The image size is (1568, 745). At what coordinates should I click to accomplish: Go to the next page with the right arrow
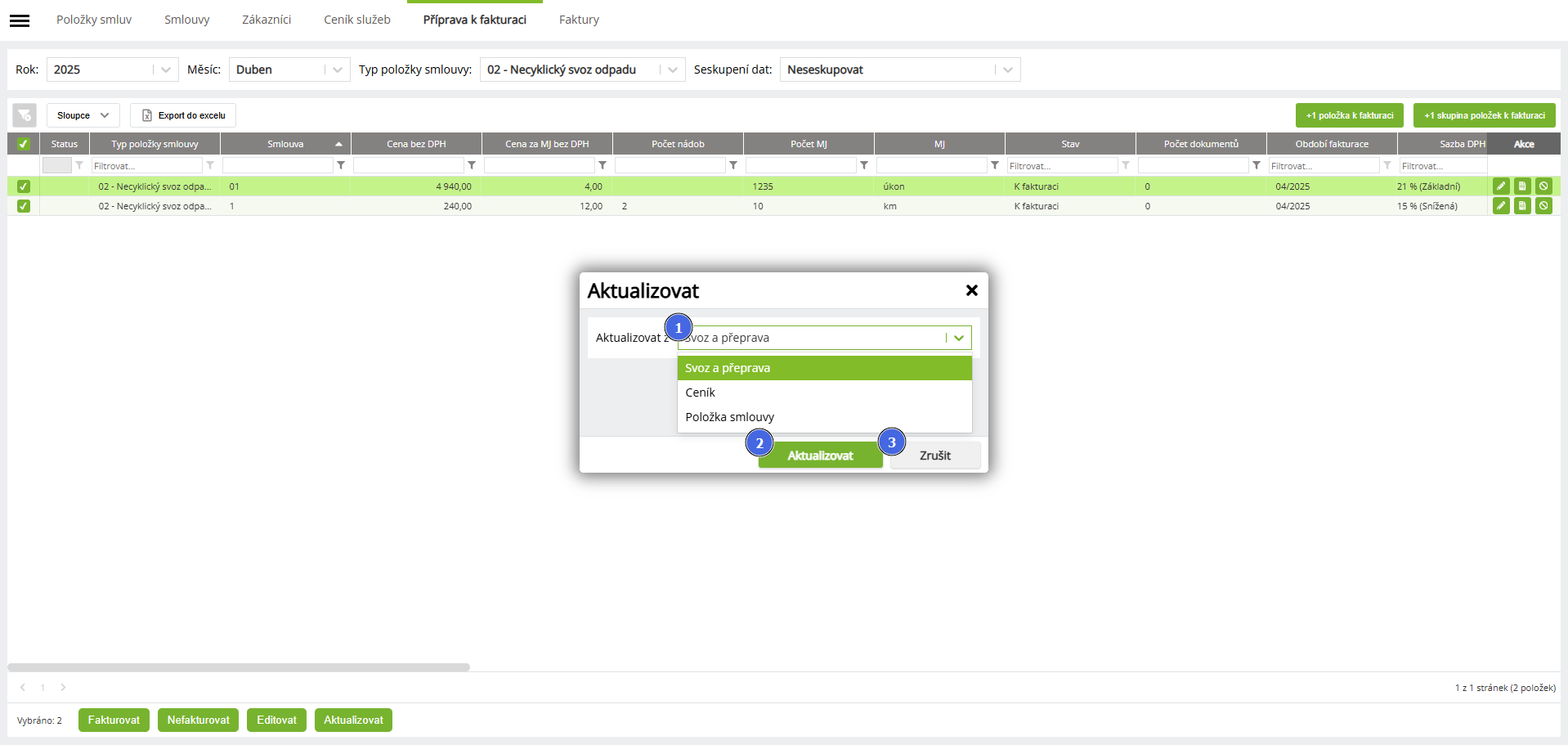pyautogui.click(x=63, y=688)
